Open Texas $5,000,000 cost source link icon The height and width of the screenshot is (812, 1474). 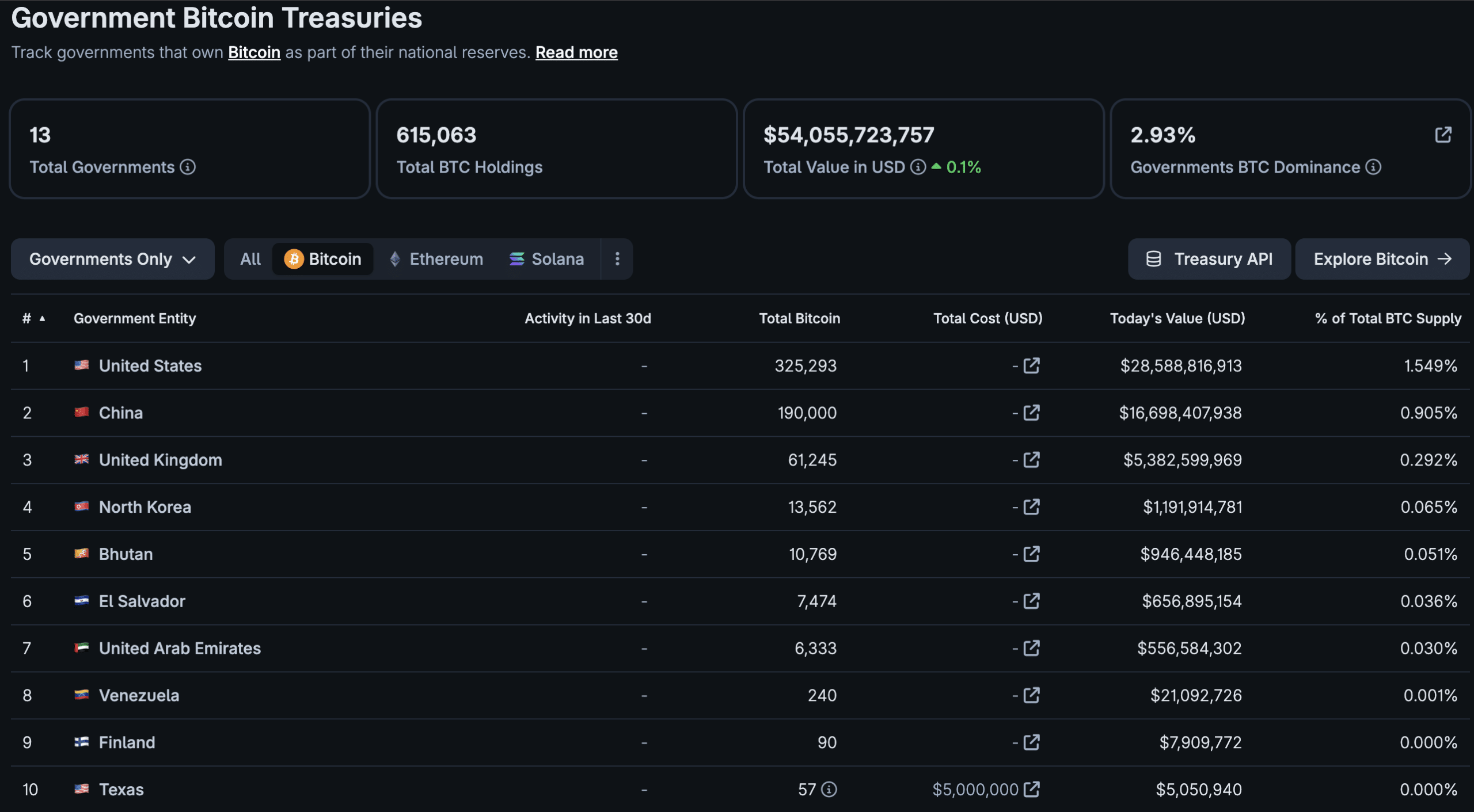pos(1031,789)
